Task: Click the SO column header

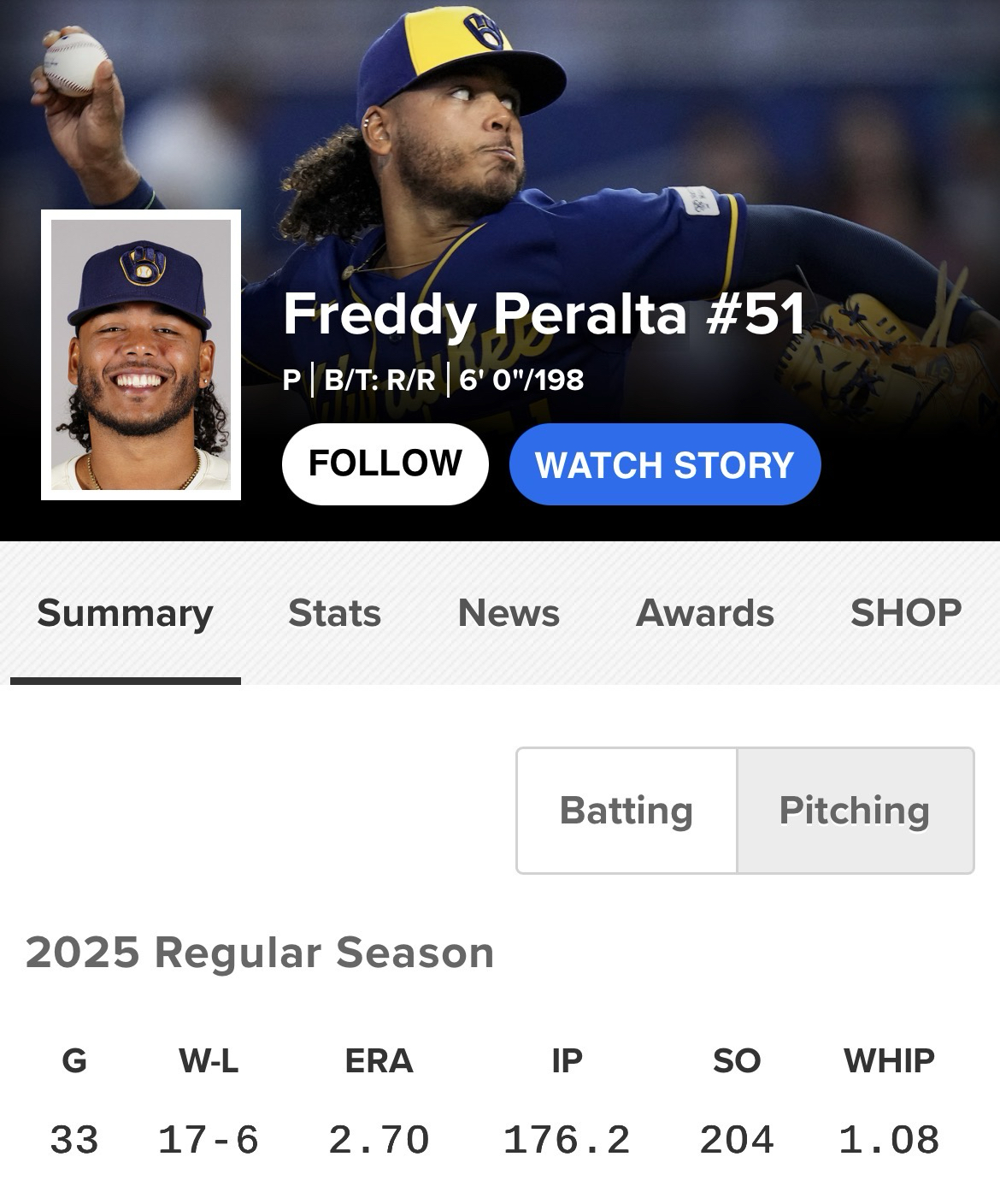Action: [x=736, y=1061]
